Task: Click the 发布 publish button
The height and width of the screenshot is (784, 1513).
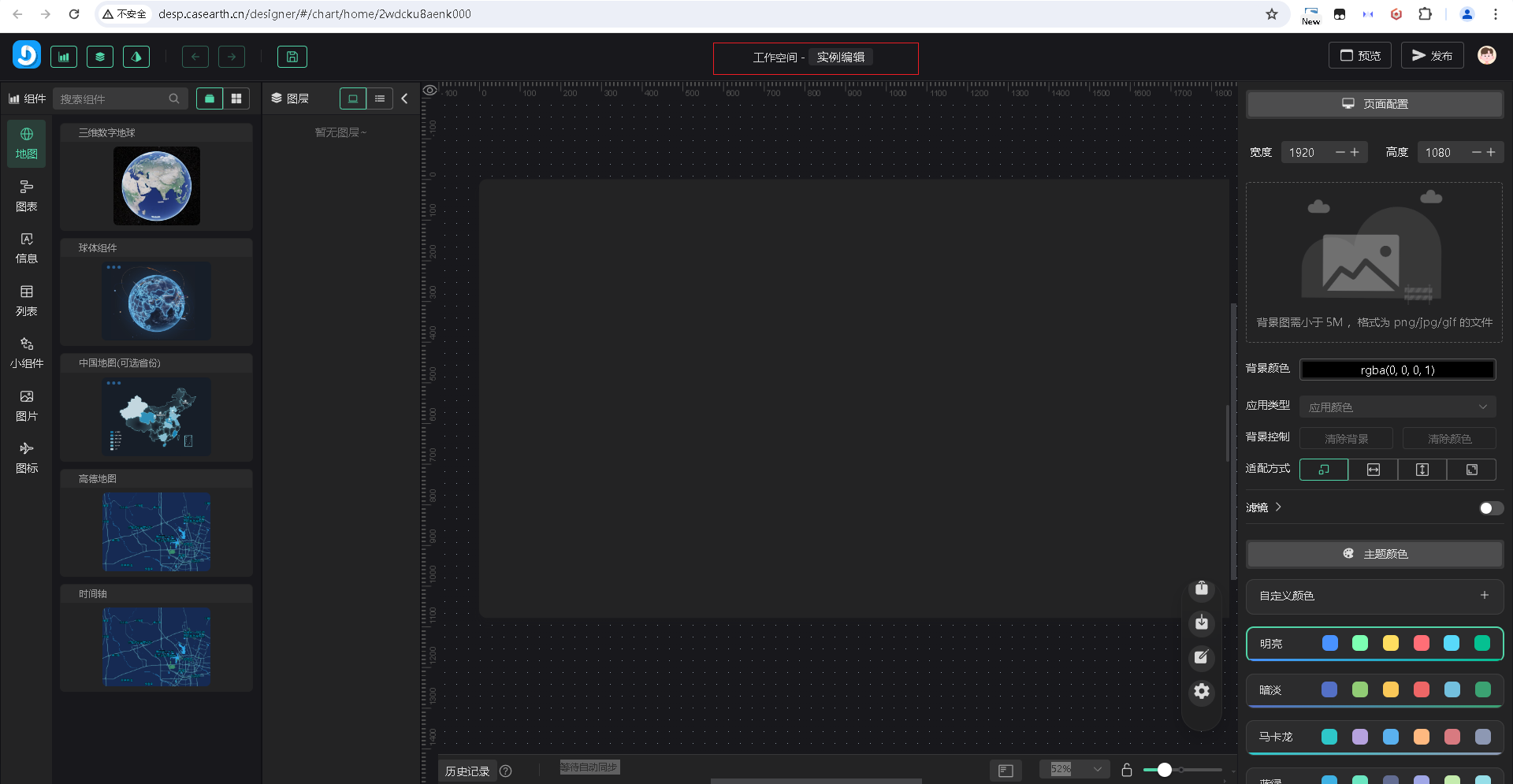Action: click(1432, 55)
